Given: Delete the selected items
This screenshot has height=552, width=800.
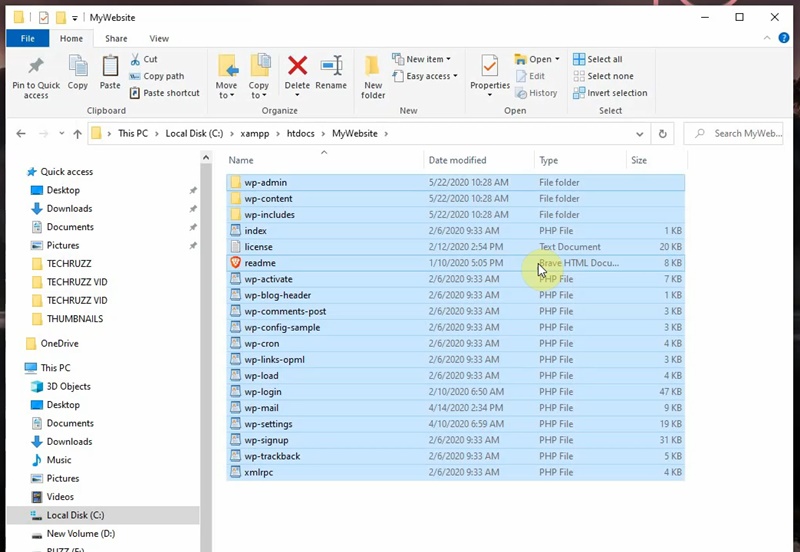Looking at the screenshot, I should (297, 76).
